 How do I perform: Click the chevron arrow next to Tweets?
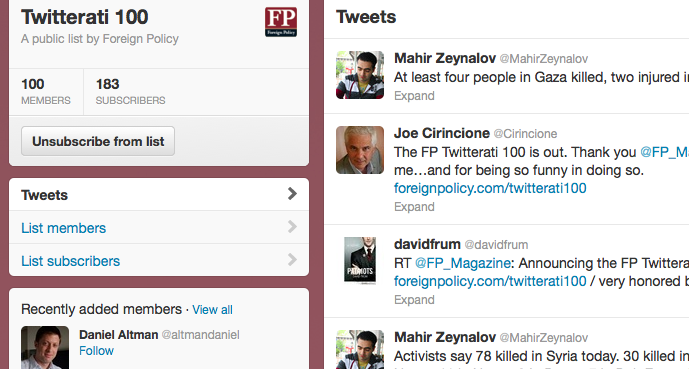pyautogui.click(x=292, y=194)
